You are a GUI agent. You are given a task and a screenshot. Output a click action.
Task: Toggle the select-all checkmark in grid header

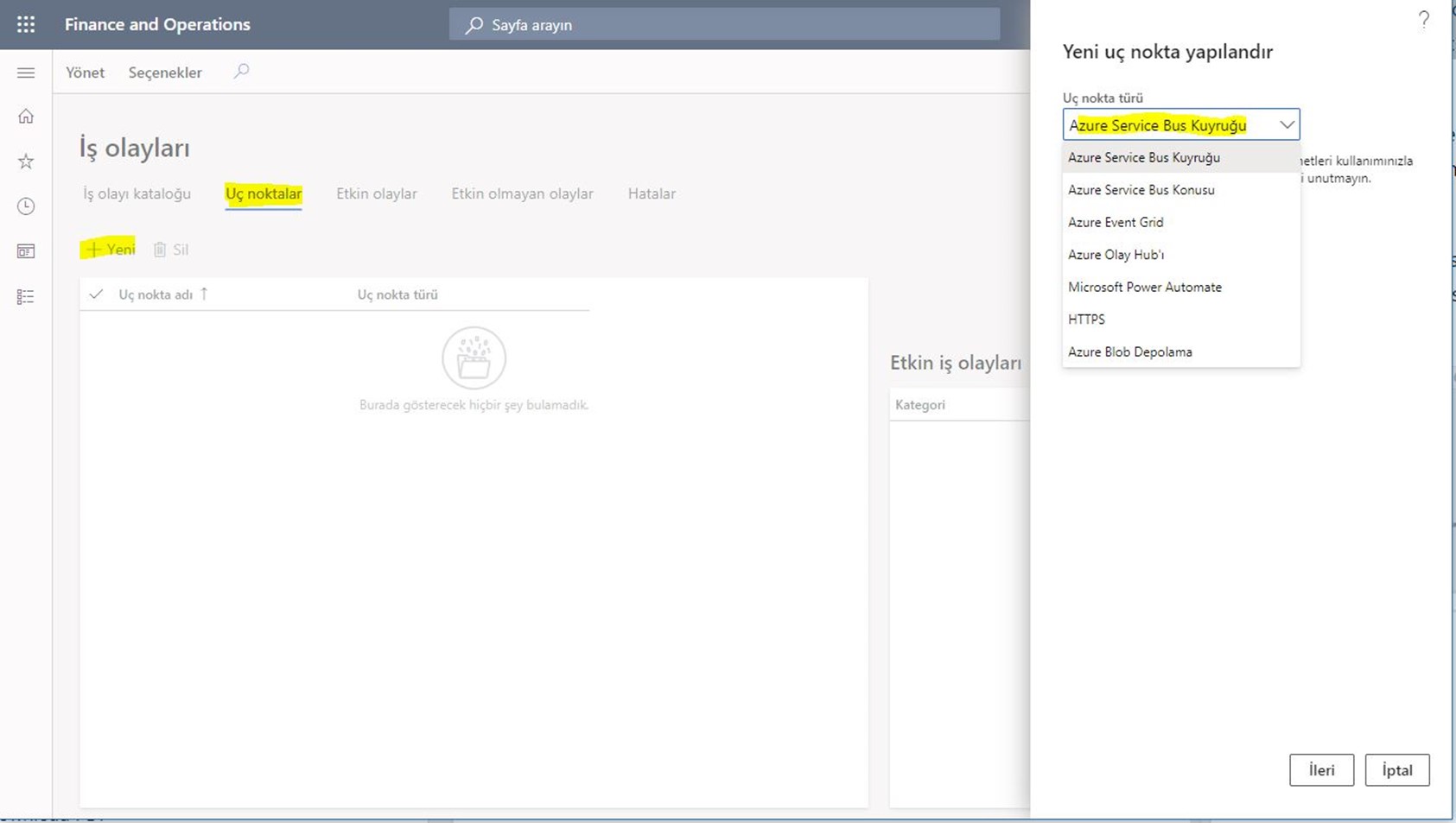[96, 294]
